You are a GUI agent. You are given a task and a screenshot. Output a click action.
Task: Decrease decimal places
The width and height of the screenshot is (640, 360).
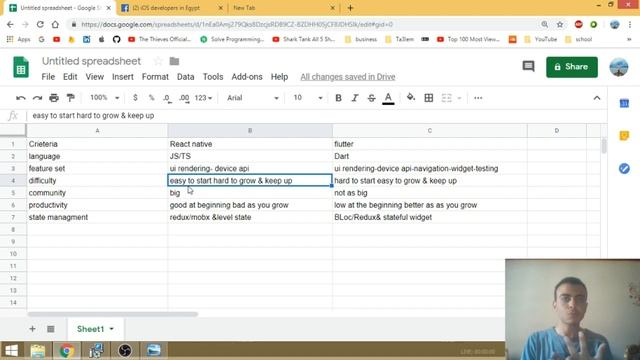167,98
